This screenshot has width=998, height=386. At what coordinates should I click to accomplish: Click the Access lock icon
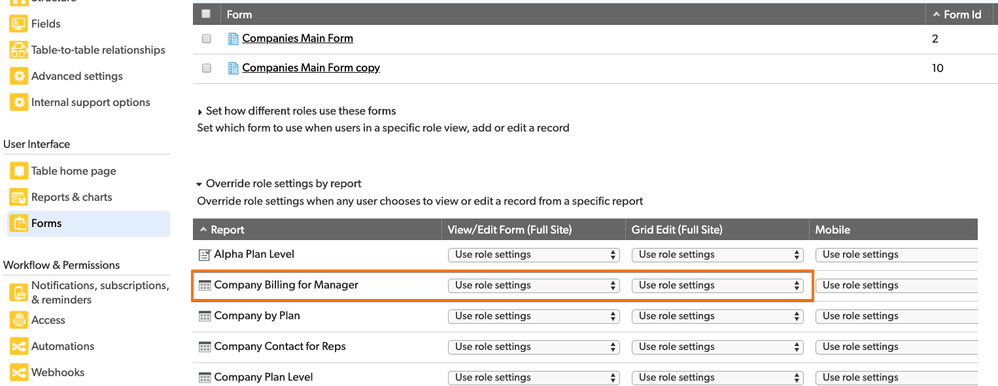coord(18,320)
